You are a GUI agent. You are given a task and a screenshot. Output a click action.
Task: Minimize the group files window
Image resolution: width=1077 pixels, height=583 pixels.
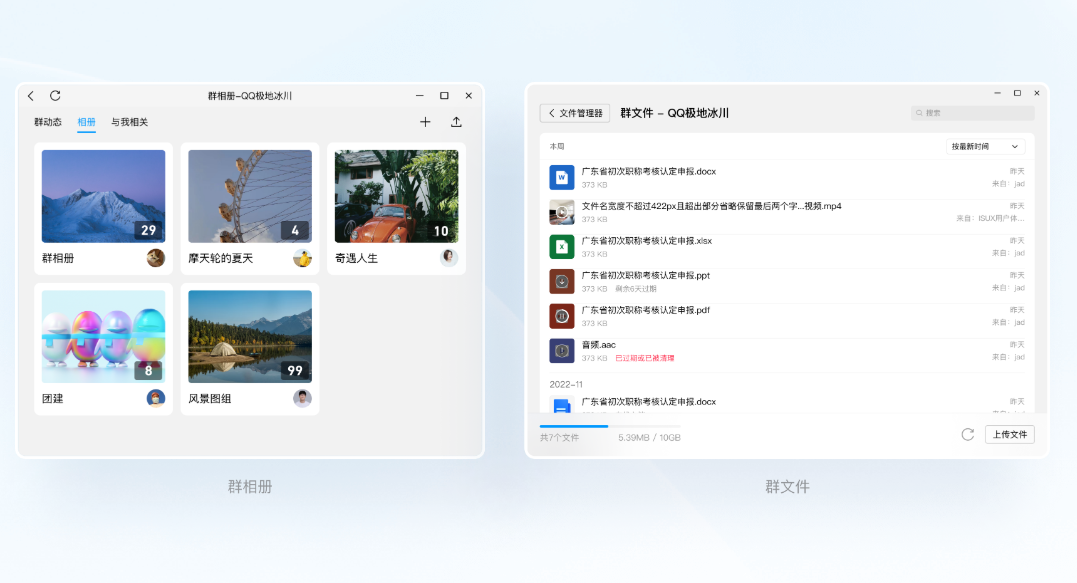(x=997, y=93)
